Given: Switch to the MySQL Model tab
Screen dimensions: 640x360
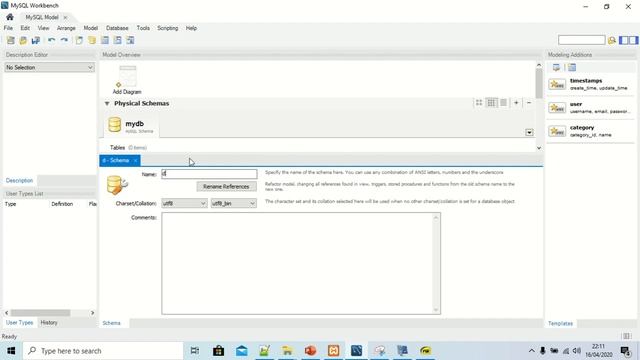Looking at the screenshot, I should tap(42, 17).
